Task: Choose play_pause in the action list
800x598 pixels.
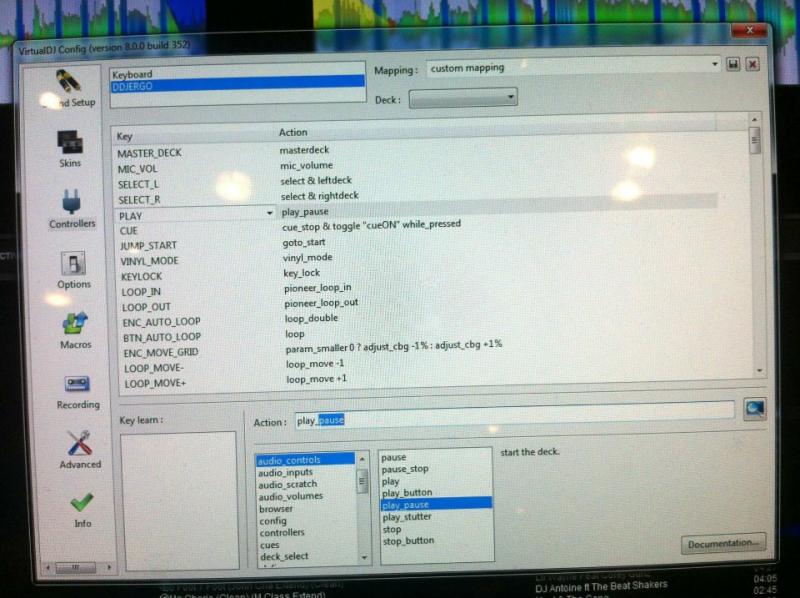Action: [x=436, y=505]
